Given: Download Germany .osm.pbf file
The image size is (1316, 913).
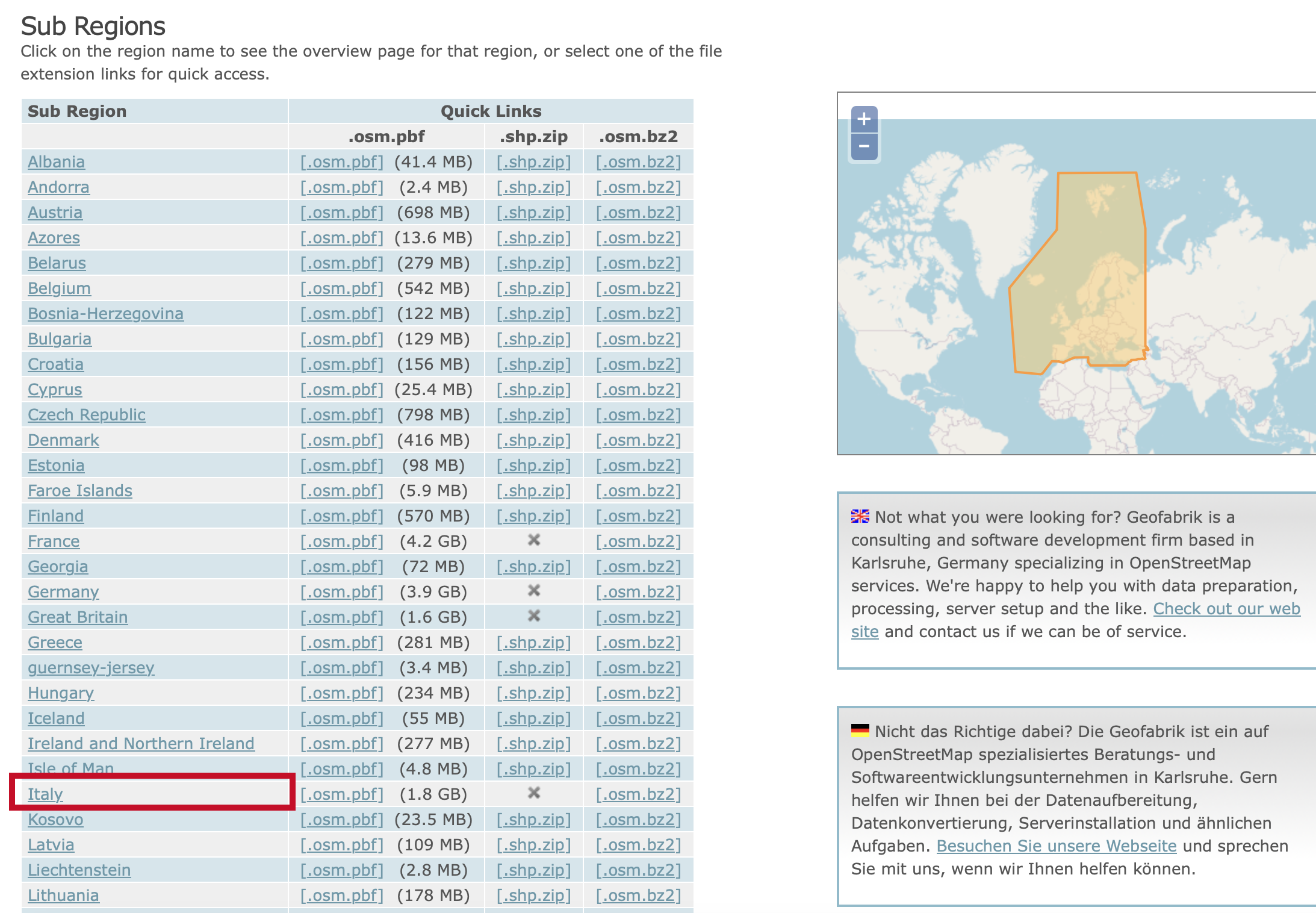Looking at the screenshot, I should click(x=341, y=592).
